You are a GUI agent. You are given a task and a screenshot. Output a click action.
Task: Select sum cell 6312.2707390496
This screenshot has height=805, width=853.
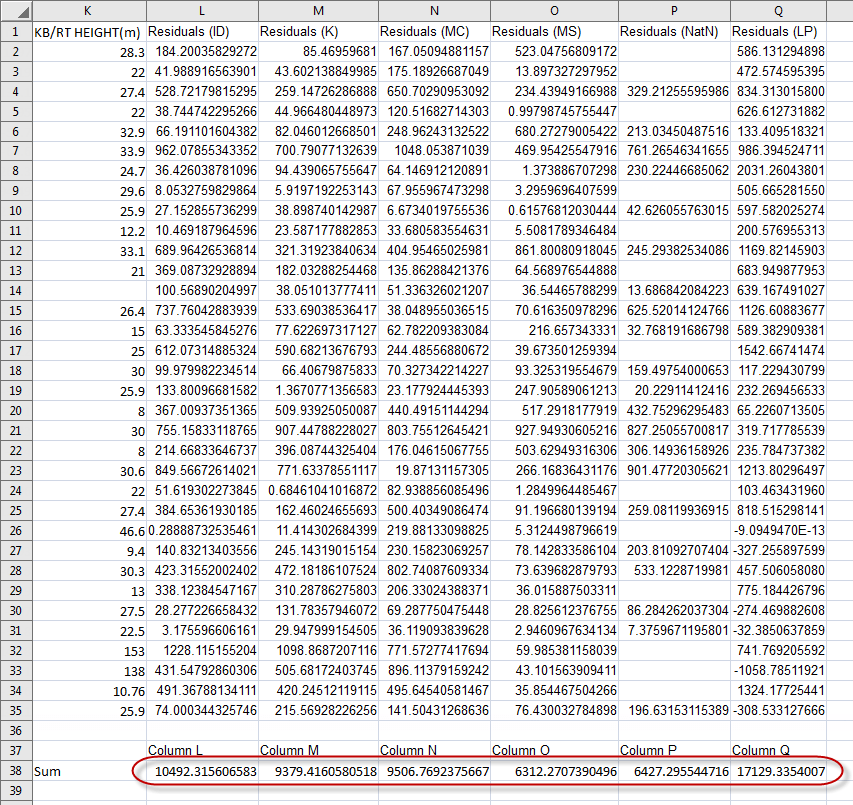pyautogui.click(x=554, y=771)
